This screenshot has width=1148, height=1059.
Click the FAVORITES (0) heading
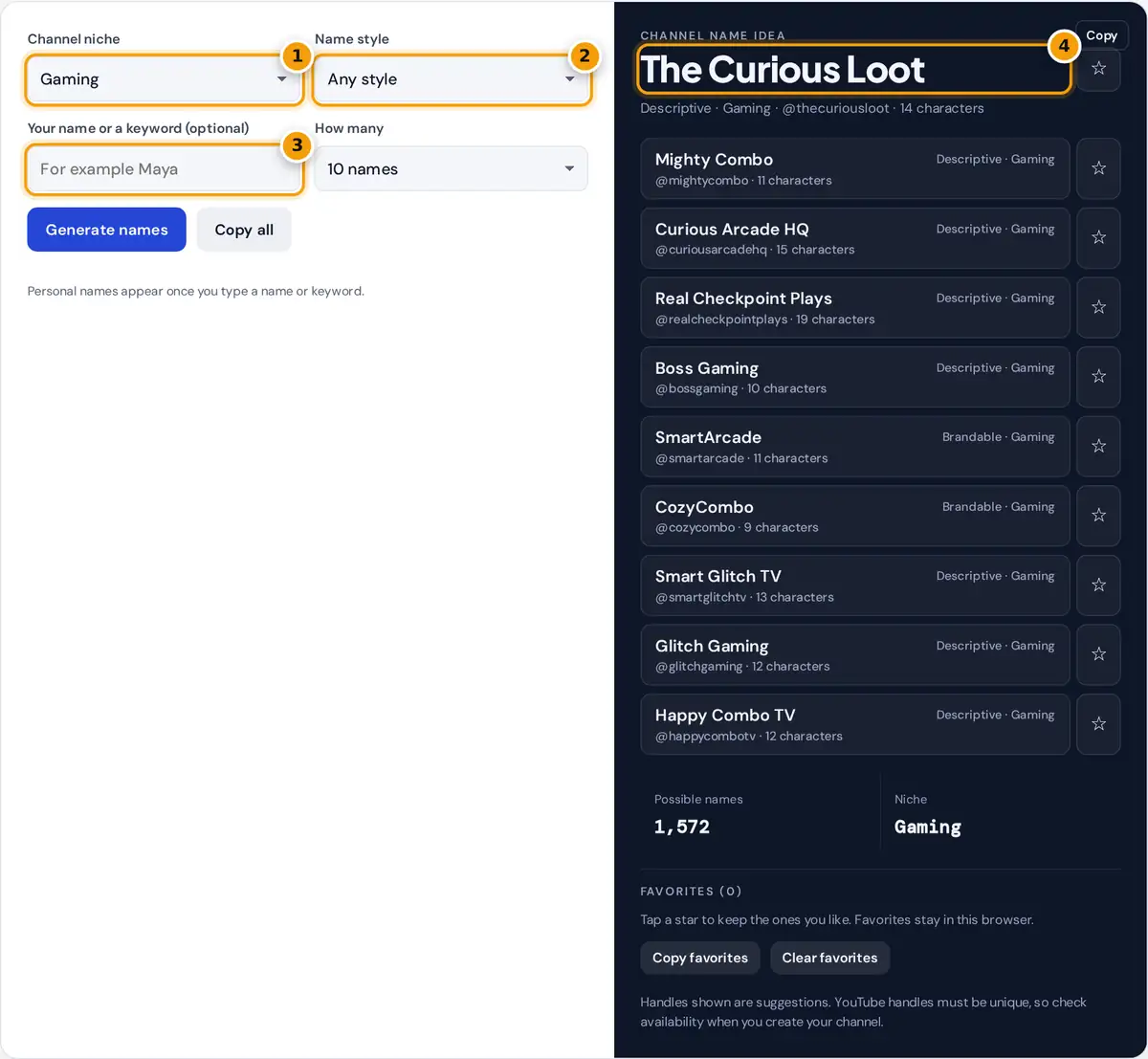tap(691, 891)
